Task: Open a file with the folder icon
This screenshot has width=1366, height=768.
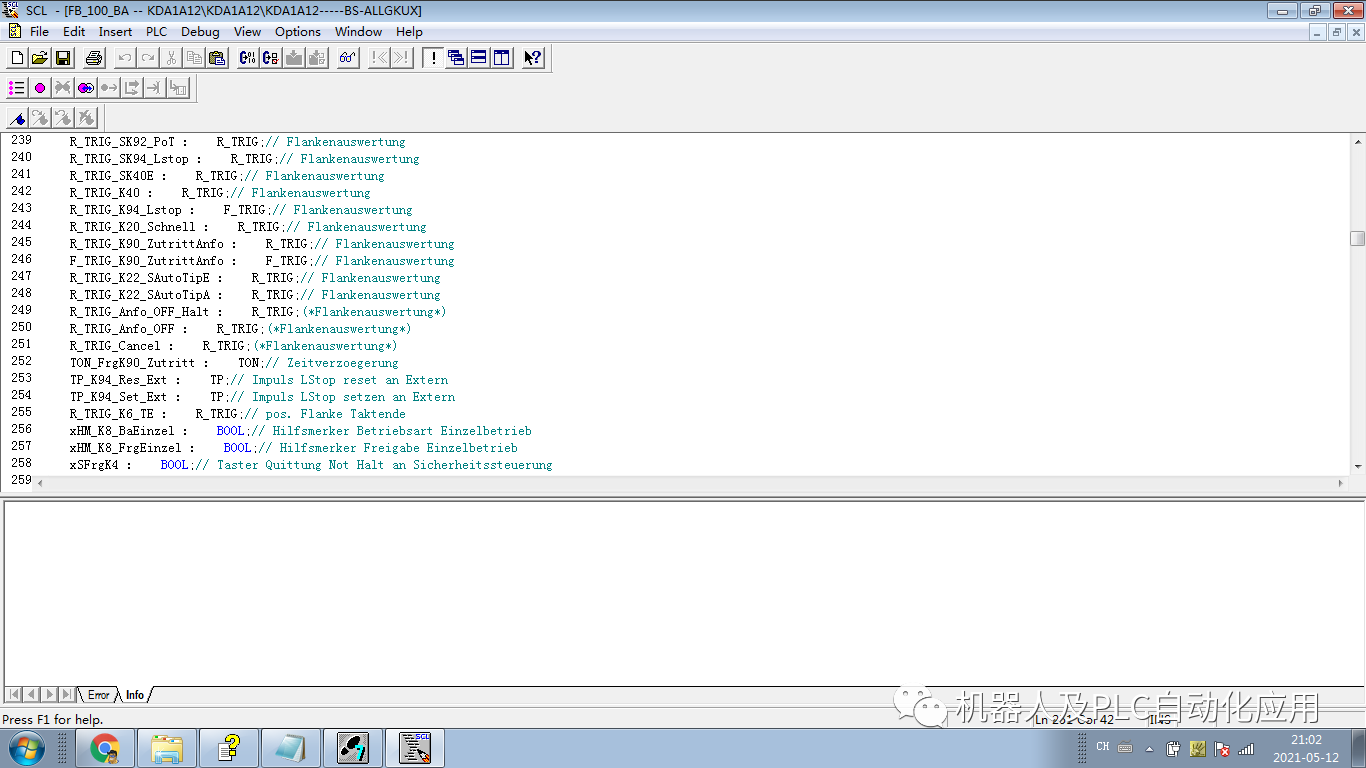Action: (x=40, y=58)
